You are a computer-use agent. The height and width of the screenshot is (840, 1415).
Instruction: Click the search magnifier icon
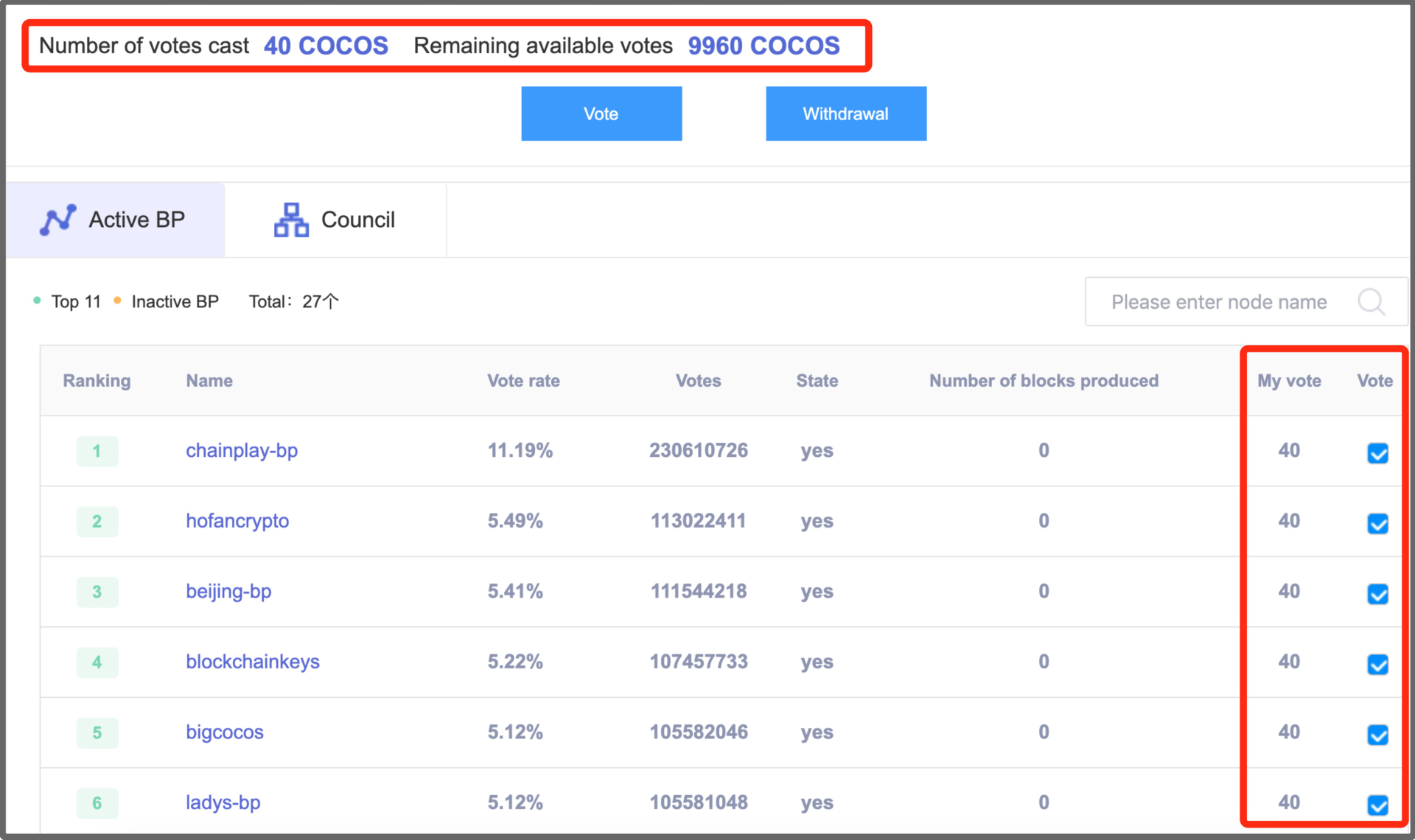click(1371, 301)
